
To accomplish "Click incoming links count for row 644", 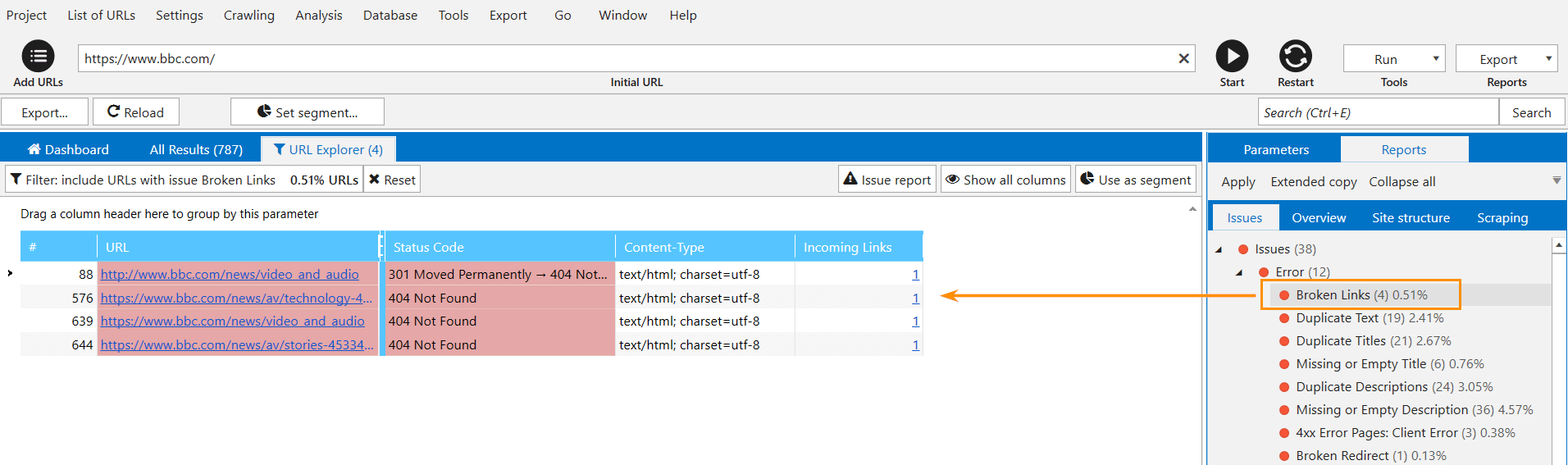I will (x=915, y=344).
